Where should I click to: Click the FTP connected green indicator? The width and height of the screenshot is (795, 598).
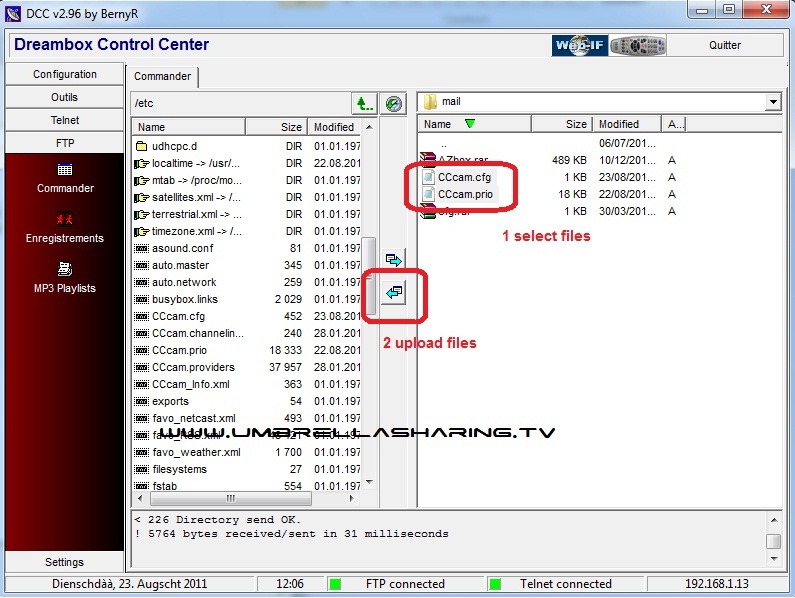point(335,584)
